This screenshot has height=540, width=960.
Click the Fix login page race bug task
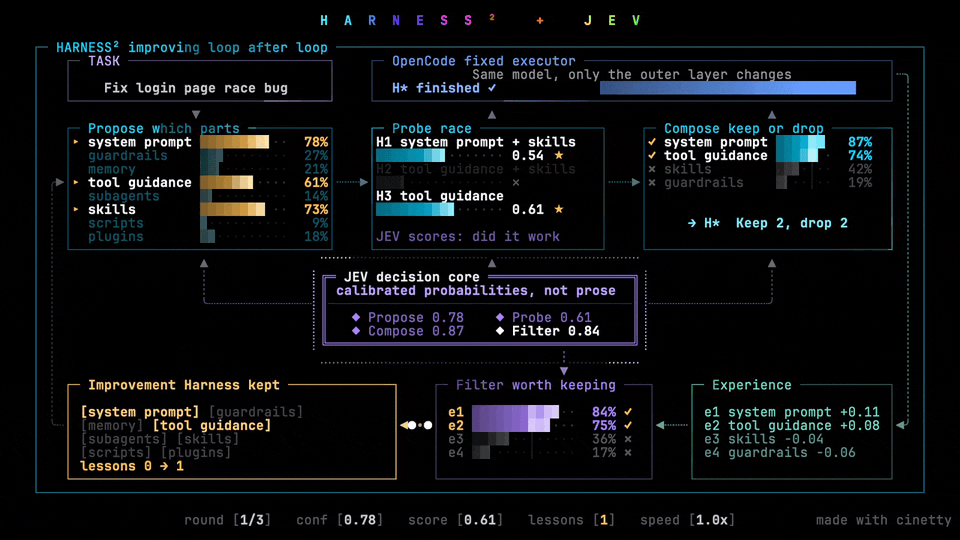click(196, 88)
